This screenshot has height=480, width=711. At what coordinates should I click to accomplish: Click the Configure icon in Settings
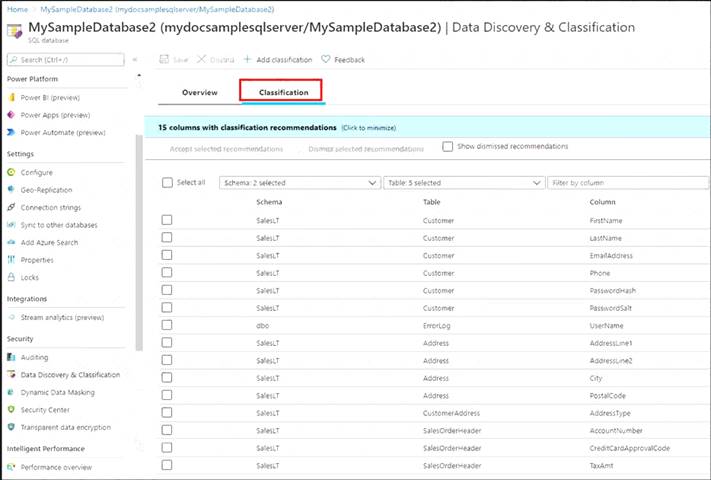(x=11, y=172)
